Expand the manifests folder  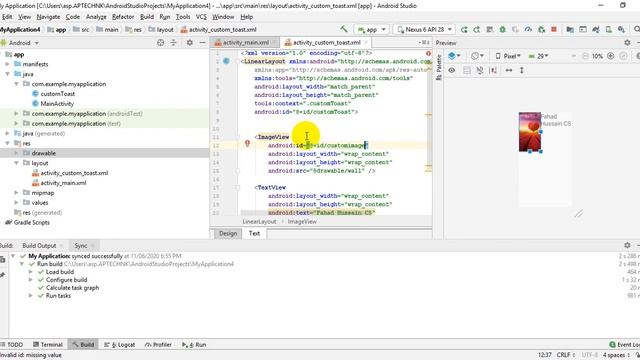coord(7,64)
